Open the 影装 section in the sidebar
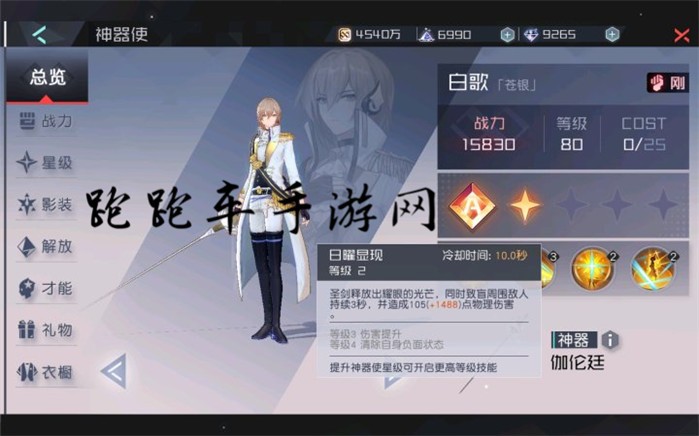 pyautogui.click(x=46, y=205)
